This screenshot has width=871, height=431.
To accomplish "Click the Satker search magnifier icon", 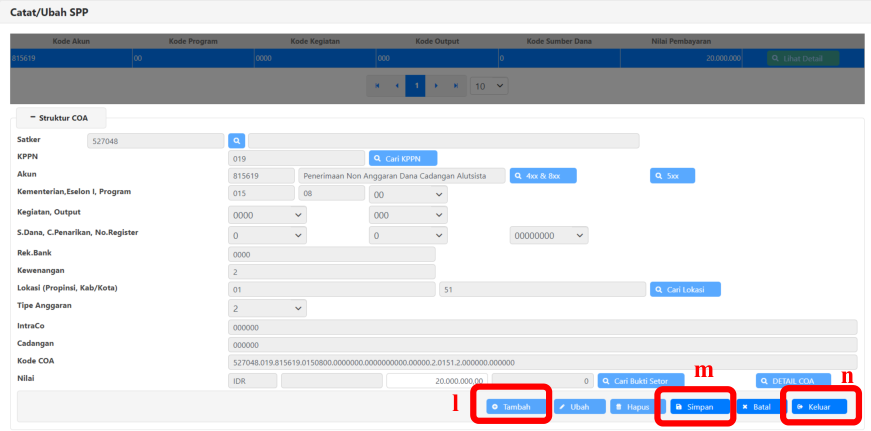I will coord(236,141).
